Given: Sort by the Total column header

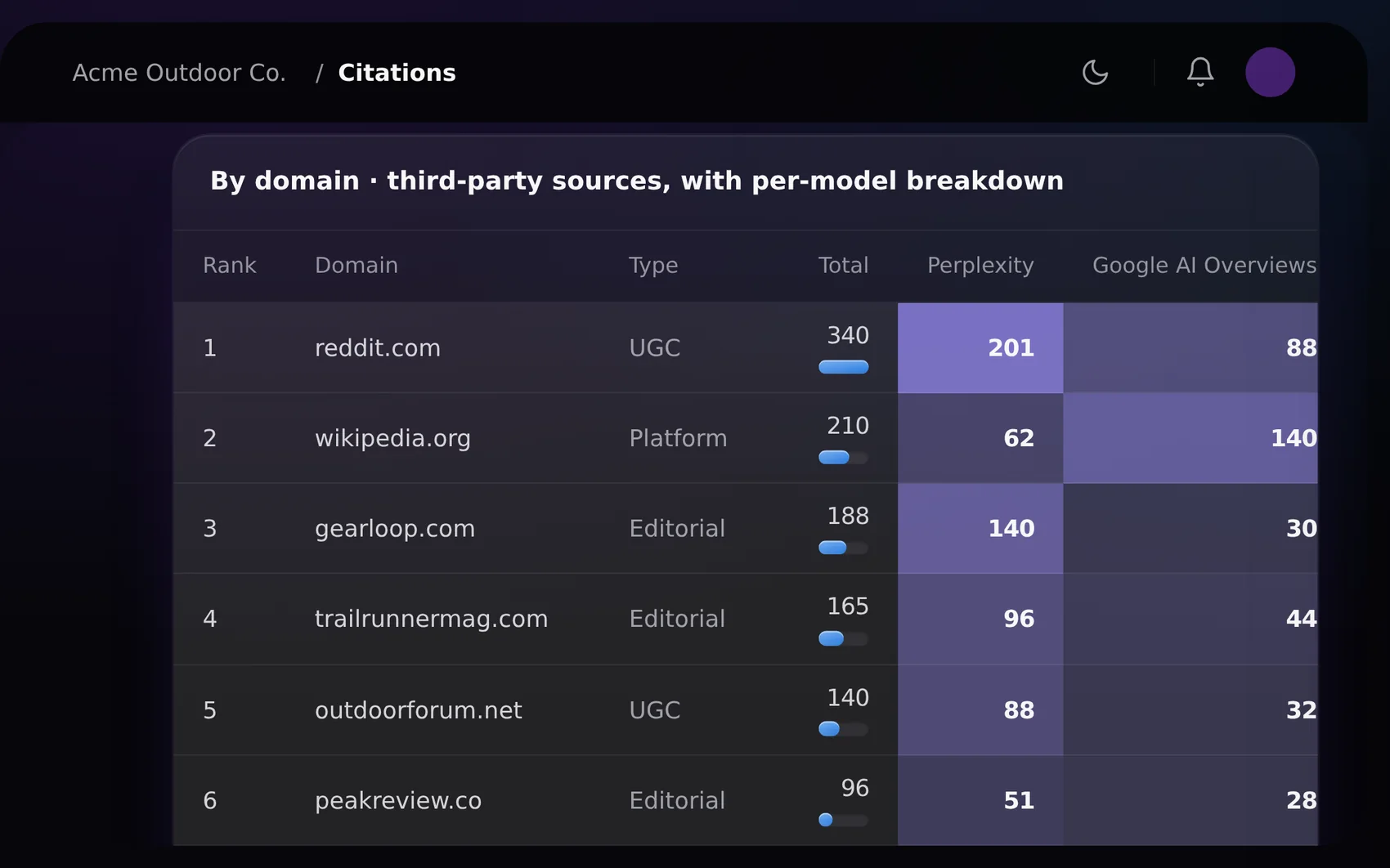Looking at the screenshot, I should [843, 266].
